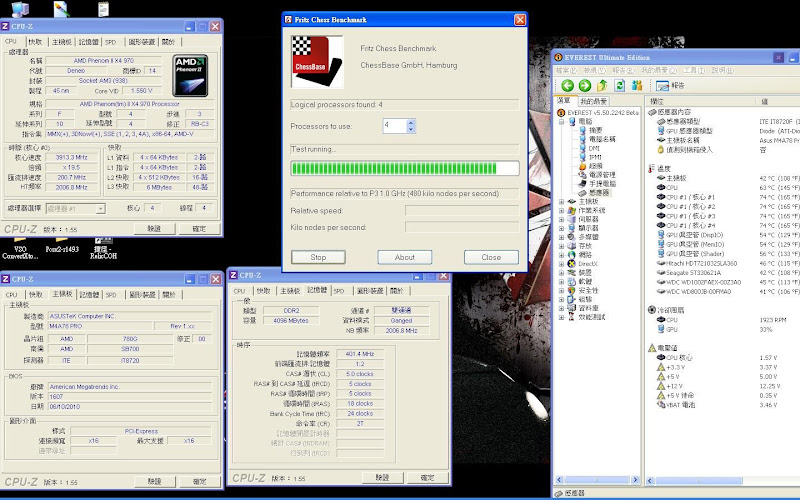Image resolution: width=800 pixels, height=500 pixels.
Task: Click the AMD Phenom II logo in CPU-Z
Action: [190, 76]
